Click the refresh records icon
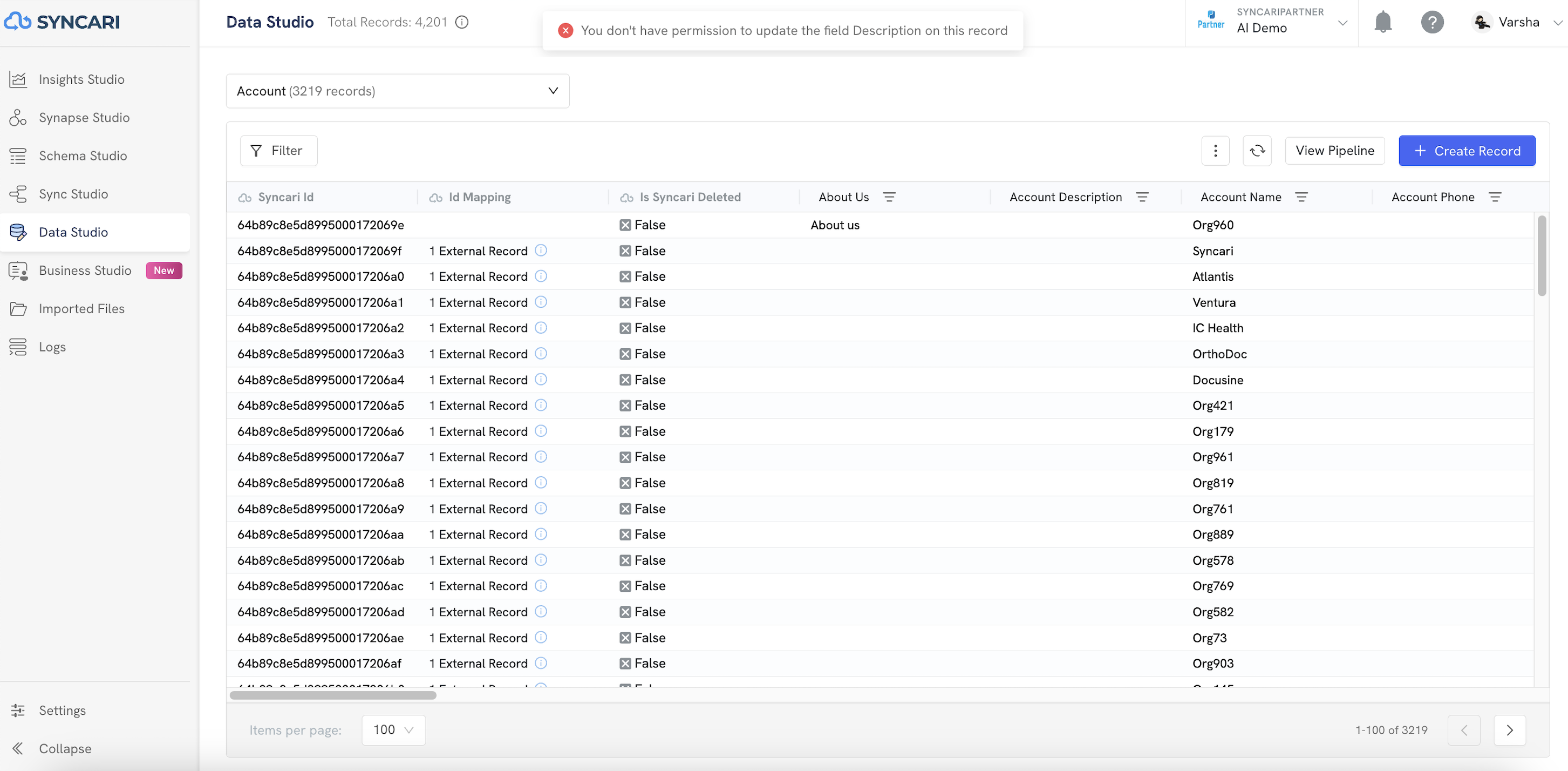Screen dimensions: 1568x771 (1258, 151)
